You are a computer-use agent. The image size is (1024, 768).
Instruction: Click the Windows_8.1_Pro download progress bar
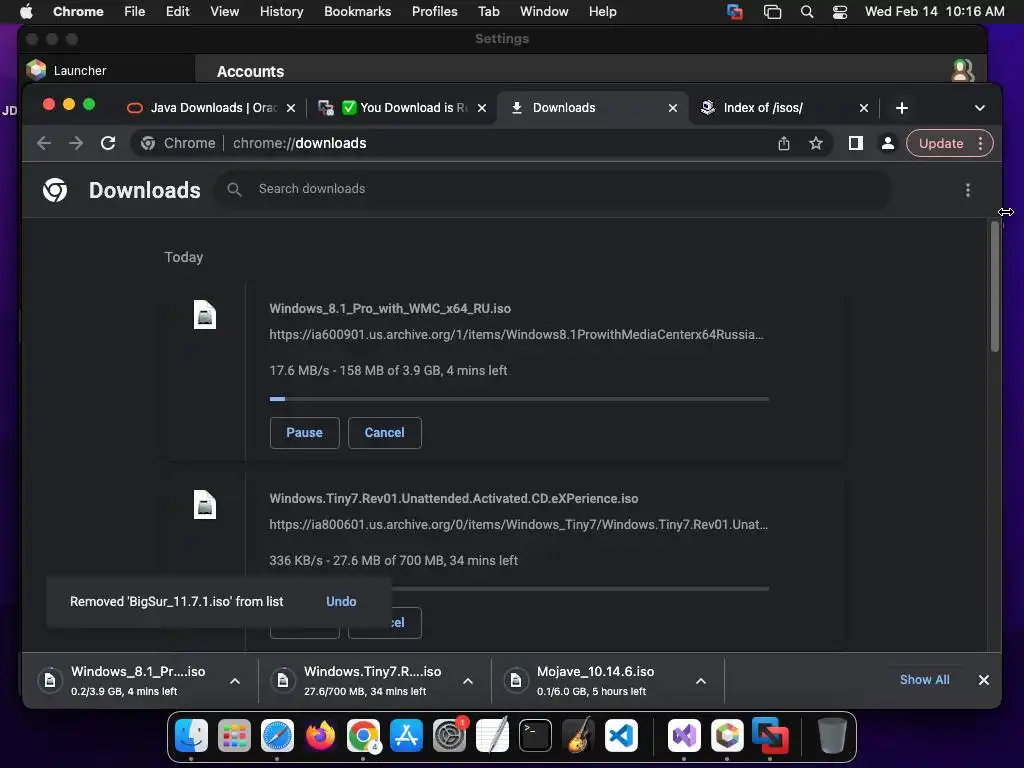[x=519, y=398]
